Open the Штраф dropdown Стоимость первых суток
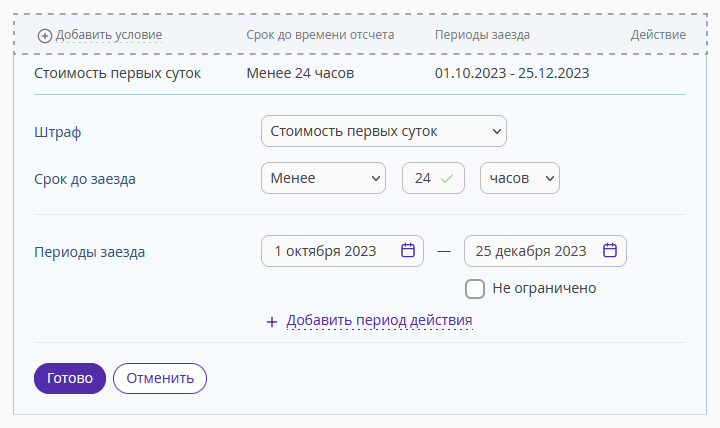This screenshot has width=720, height=428. point(384,131)
